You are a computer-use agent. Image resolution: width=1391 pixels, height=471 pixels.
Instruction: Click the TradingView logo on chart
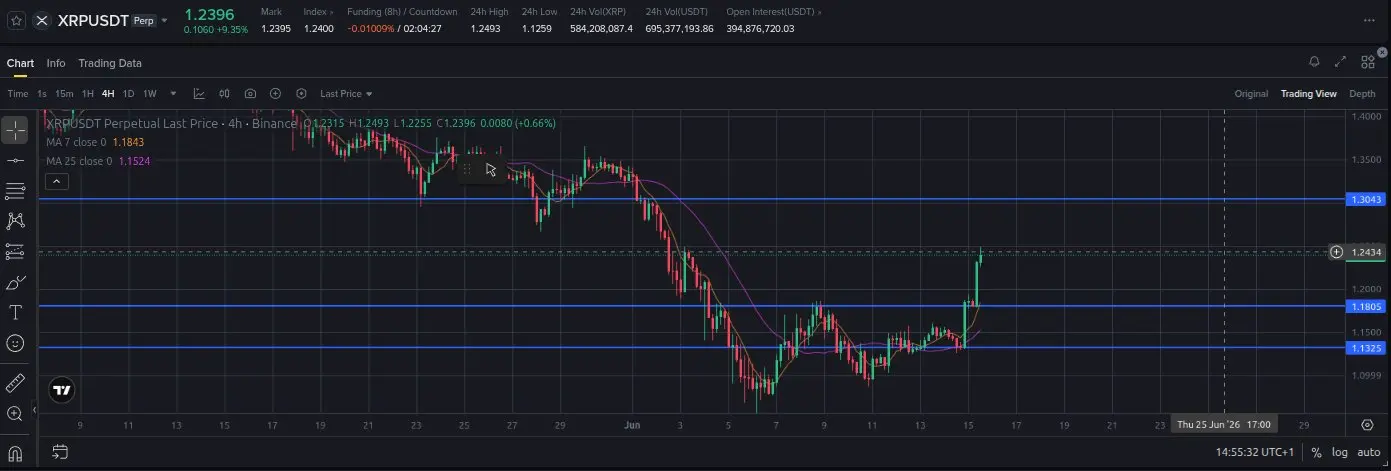62,390
